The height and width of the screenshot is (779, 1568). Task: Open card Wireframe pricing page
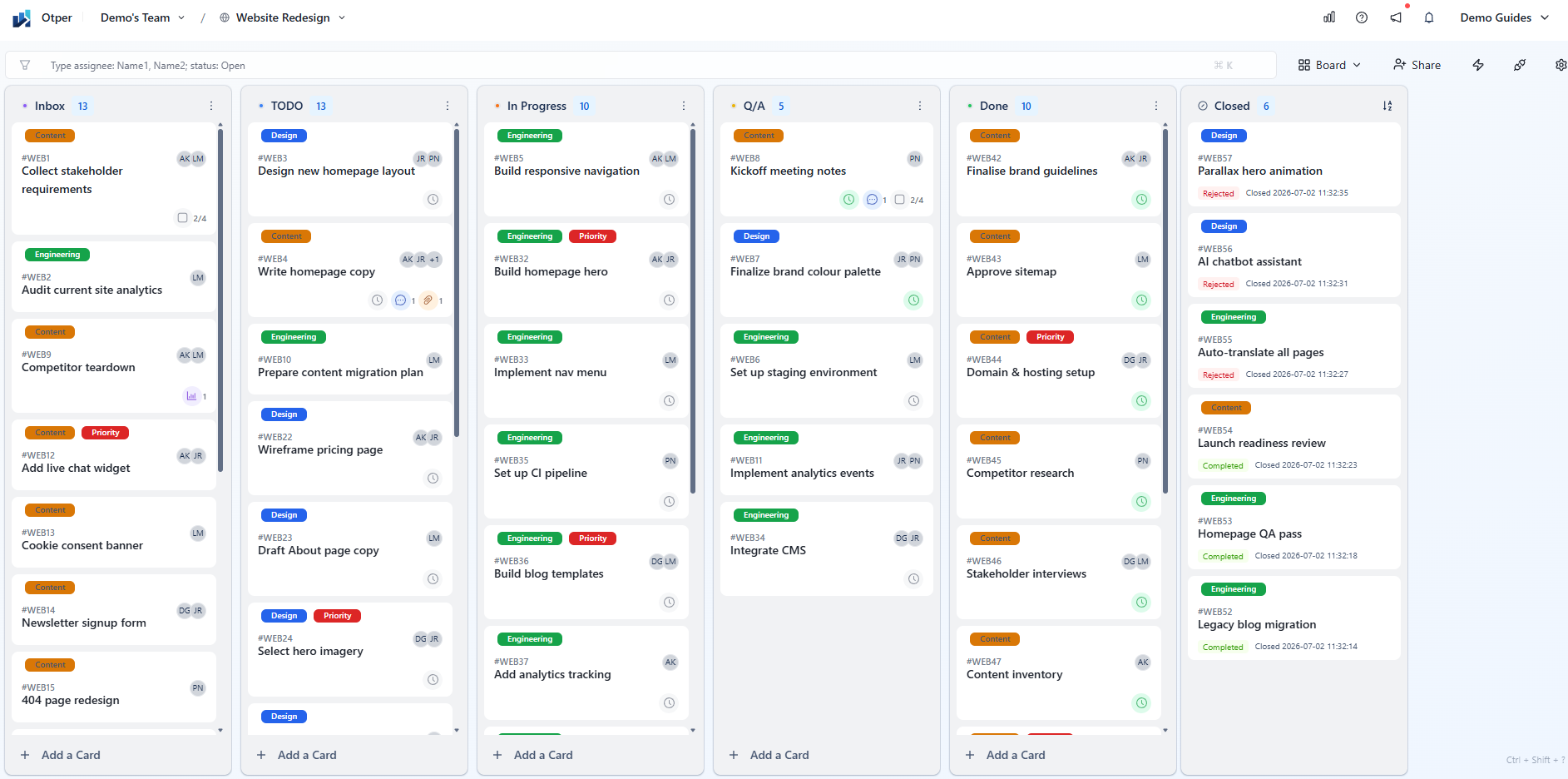(350, 449)
